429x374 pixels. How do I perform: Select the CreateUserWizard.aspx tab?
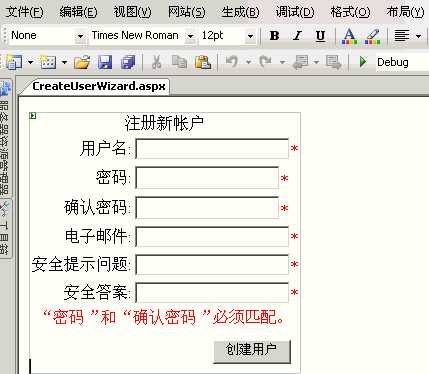click(99, 86)
